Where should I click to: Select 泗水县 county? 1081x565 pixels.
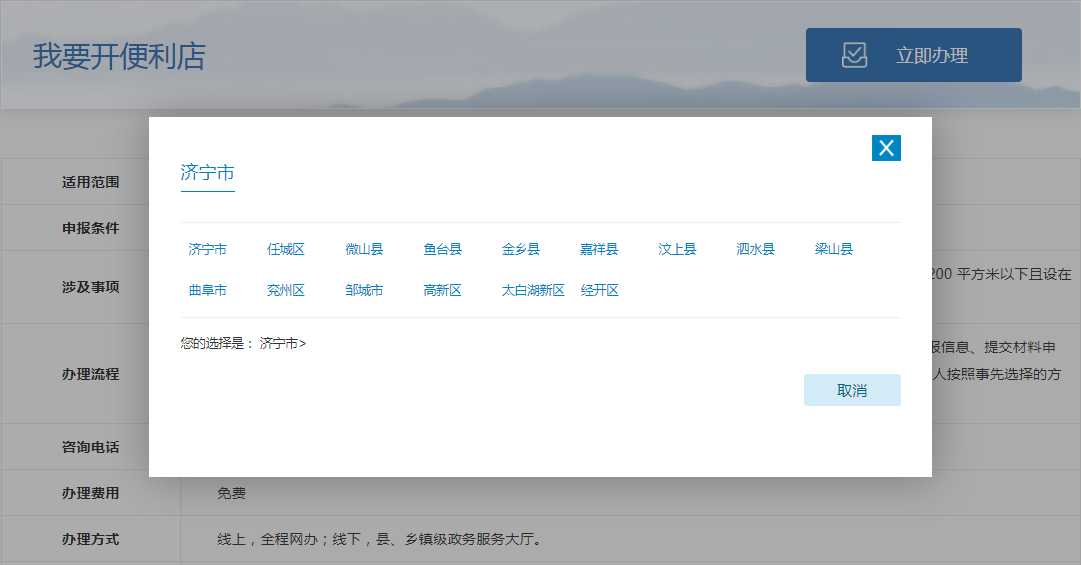click(755, 249)
